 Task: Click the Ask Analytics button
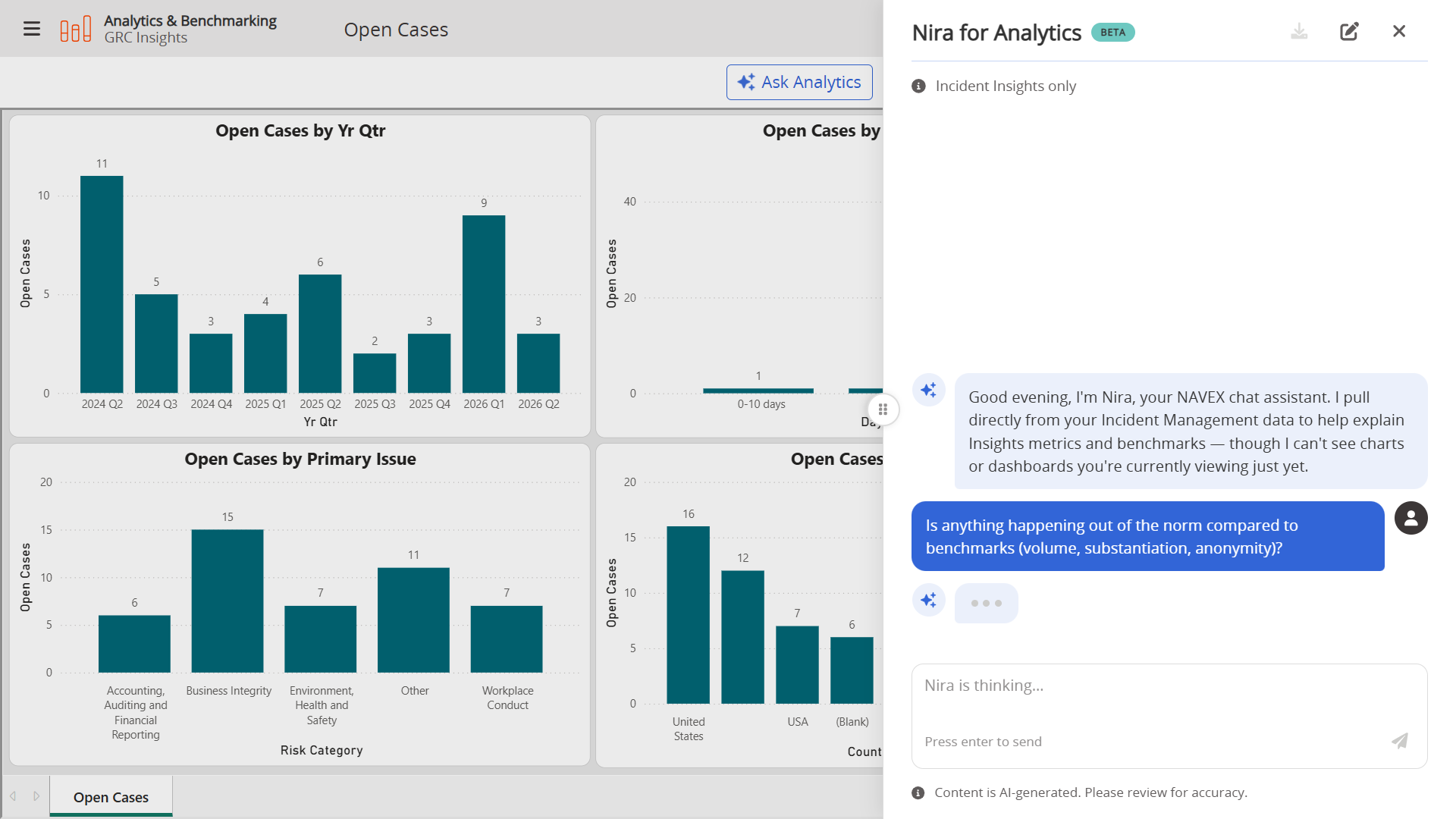point(799,82)
